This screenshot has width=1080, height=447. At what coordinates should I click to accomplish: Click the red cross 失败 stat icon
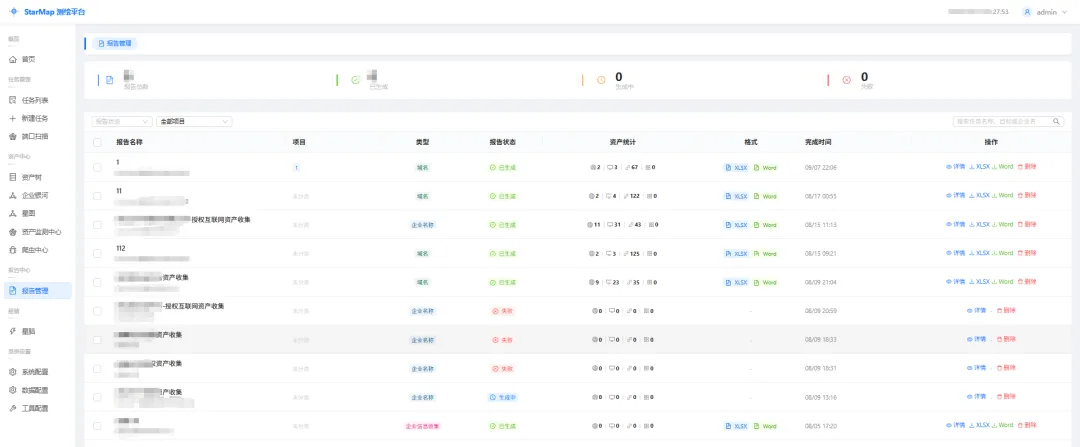click(x=847, y=80)
